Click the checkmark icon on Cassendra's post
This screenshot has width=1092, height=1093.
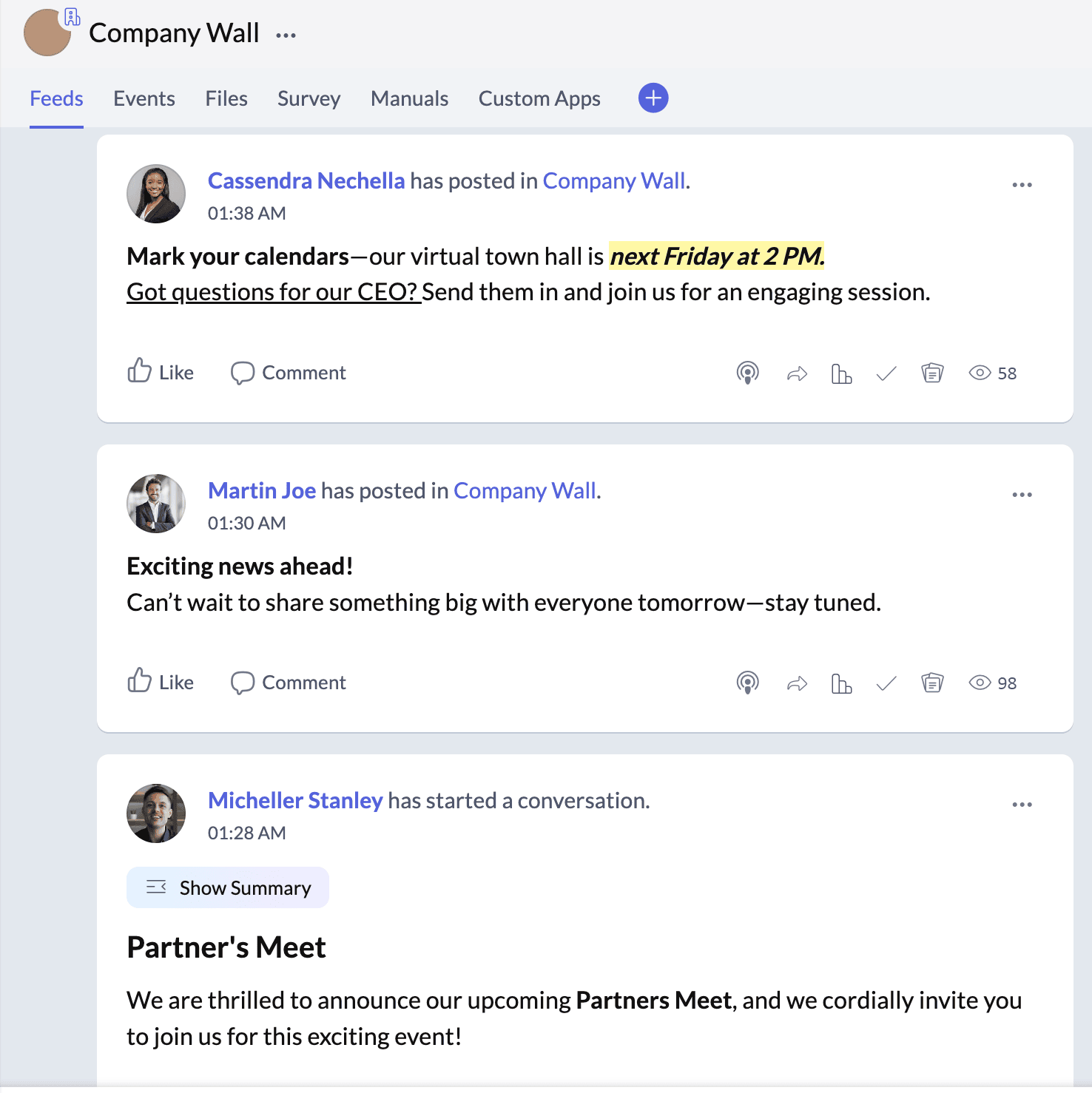[x=886, y=373]
